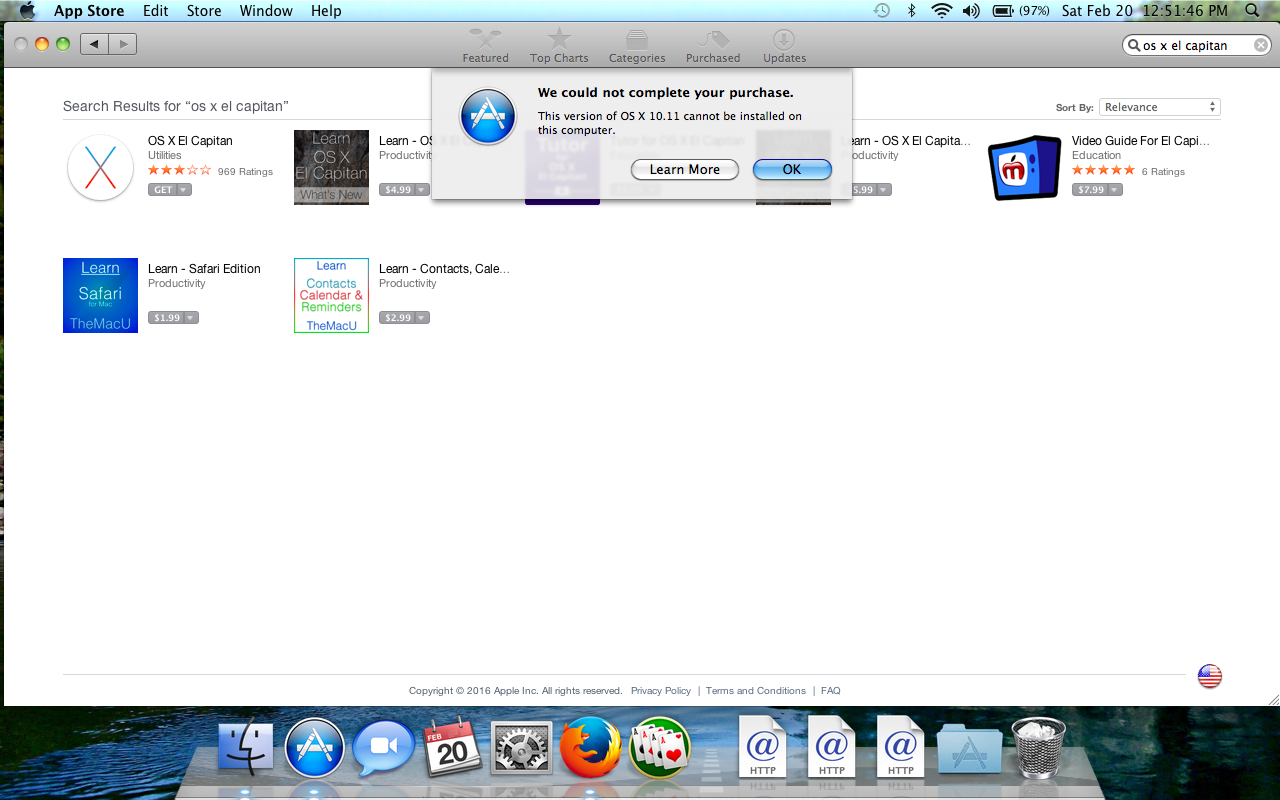Go forward with the right arrow button
1280x800 pixels.
(x=123, y=44)
